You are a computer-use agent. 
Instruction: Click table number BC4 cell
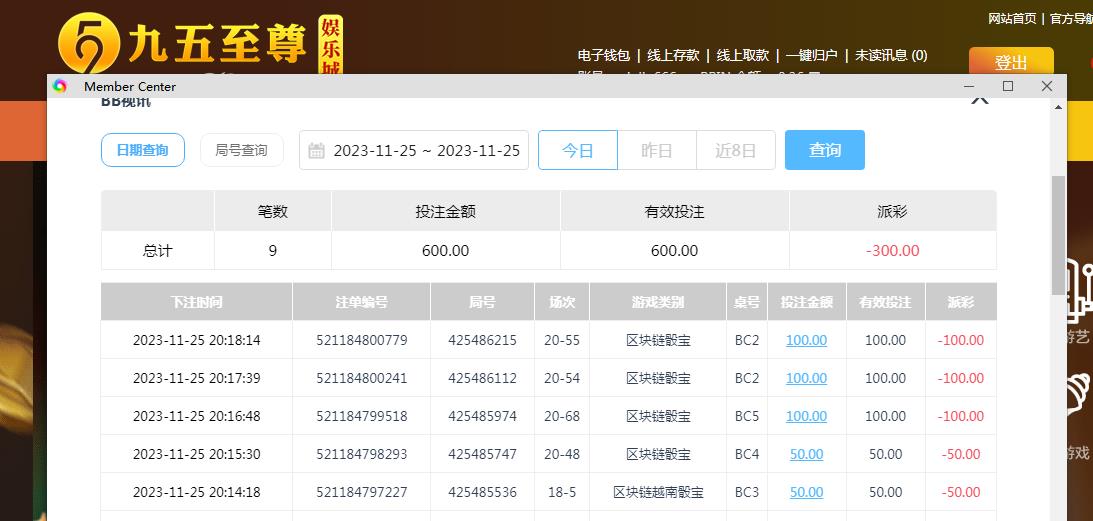pyautogui.click(x=747, y=454)
